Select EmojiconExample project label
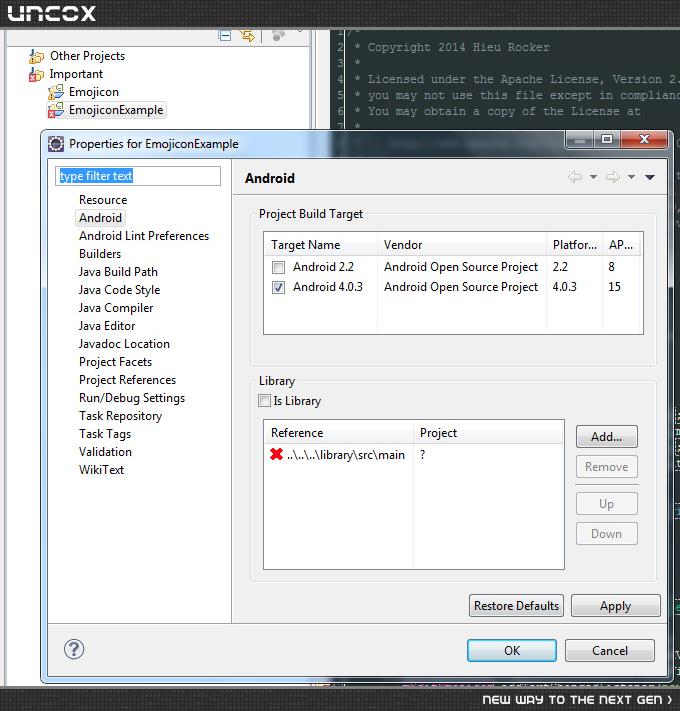Screen dimensions: 680x711 point(116,110)
